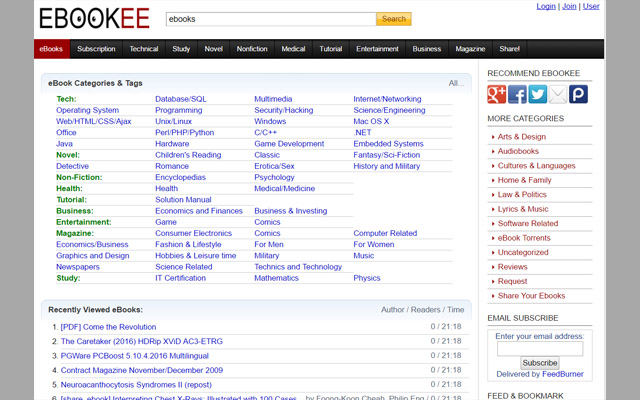This screenshot has height=400, width=640.
Task: Switch to the Magazine tab
Action: click(470, 49)
